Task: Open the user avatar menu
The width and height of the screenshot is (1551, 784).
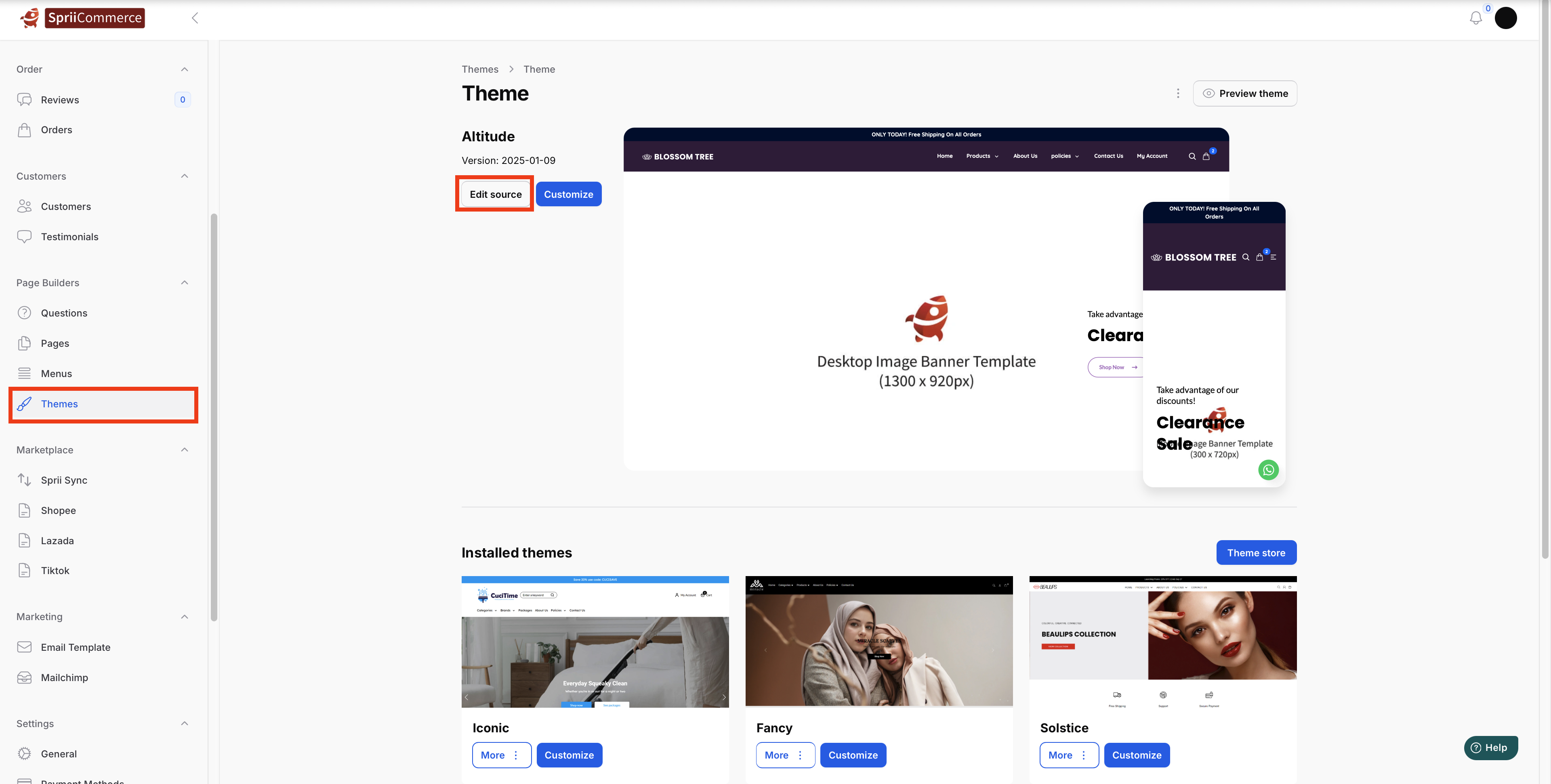Action: click(1505, 18)
